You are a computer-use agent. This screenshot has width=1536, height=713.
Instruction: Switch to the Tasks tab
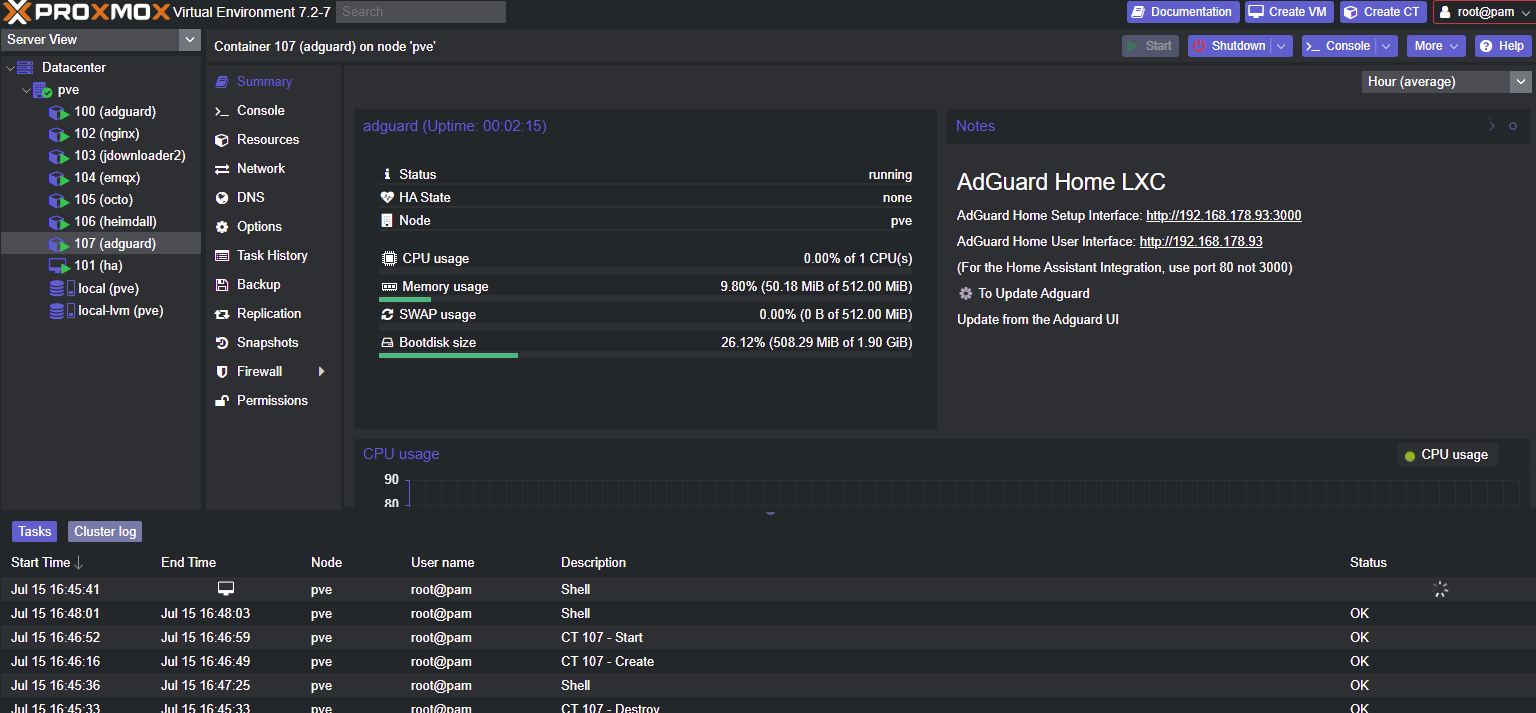35,532
